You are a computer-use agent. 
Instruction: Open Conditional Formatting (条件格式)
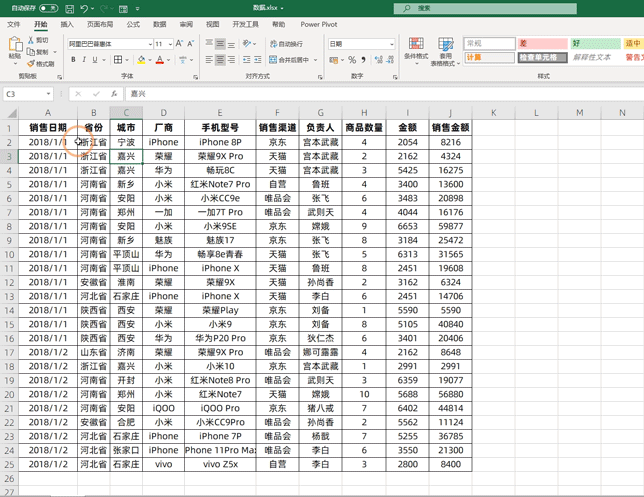click(x=416, y=51)
